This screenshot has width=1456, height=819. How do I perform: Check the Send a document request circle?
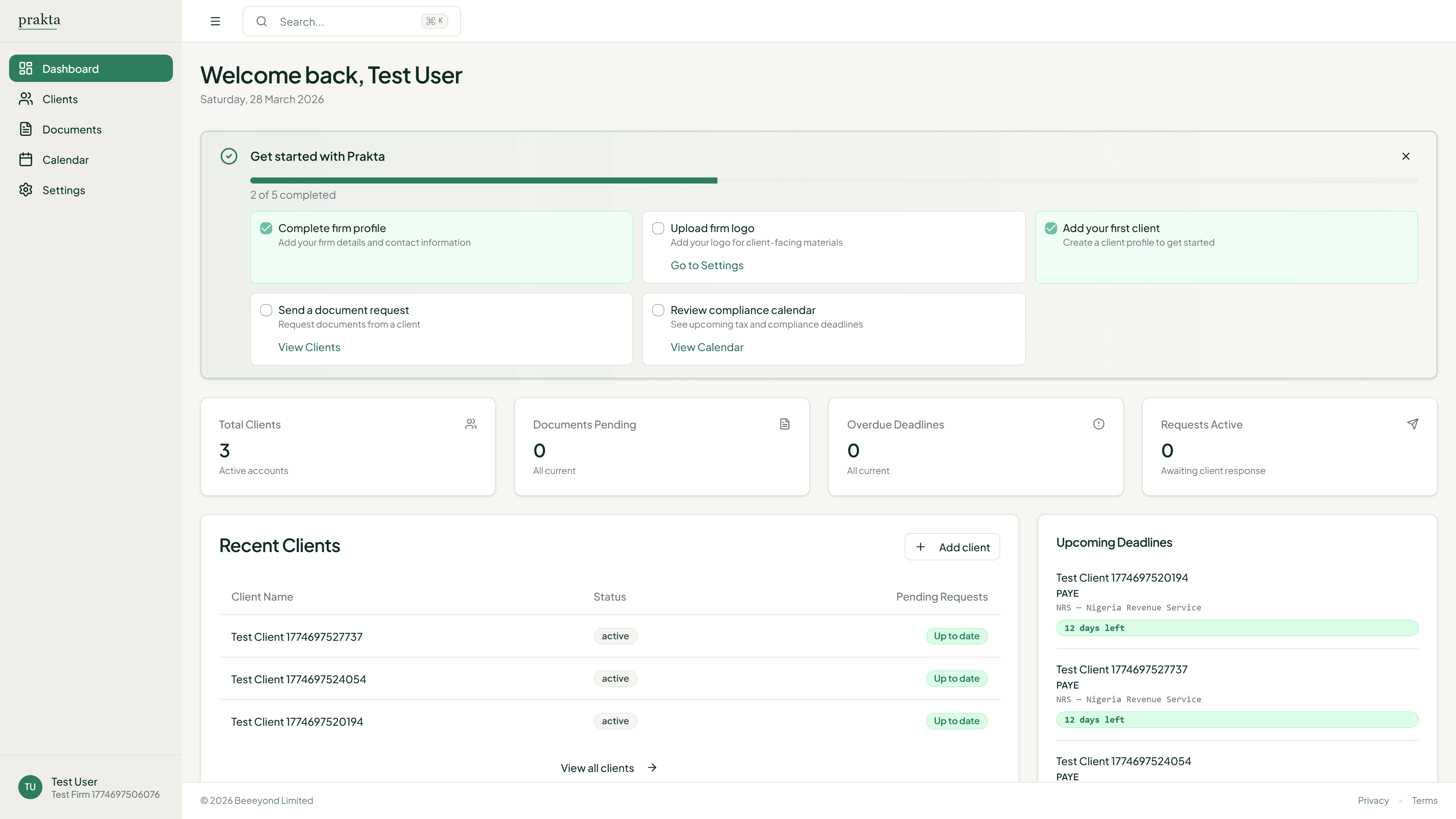point(266,310)
